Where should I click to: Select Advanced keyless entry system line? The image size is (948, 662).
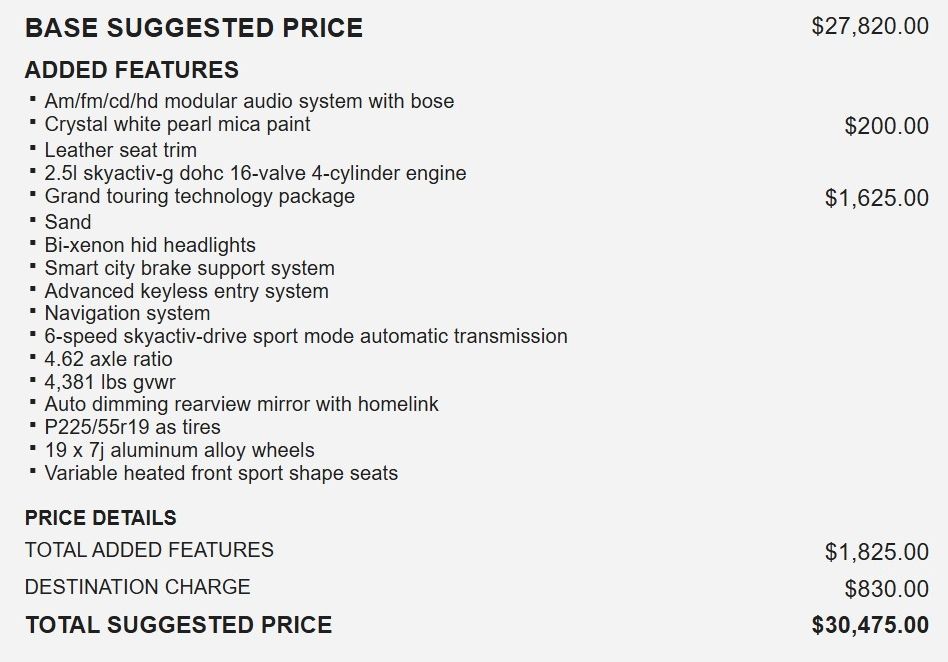tap(186, 291)
